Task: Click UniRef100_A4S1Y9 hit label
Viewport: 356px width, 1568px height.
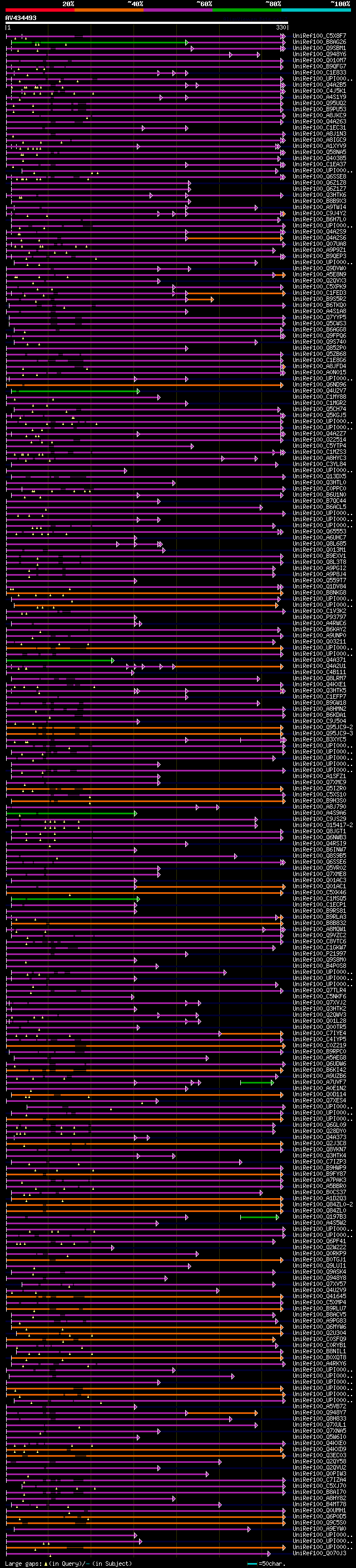Action: [x=319, y=97]
